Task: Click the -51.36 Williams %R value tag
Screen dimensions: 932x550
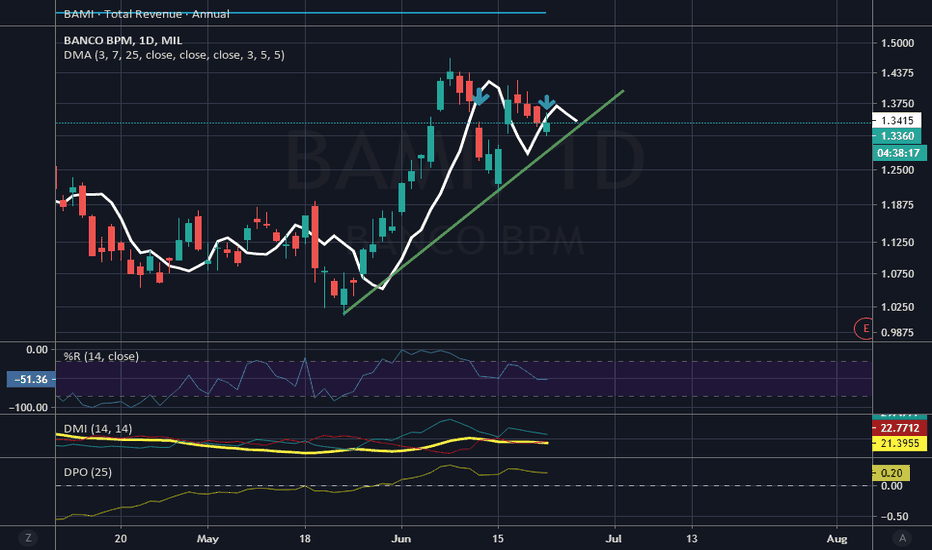Action: 31,379
